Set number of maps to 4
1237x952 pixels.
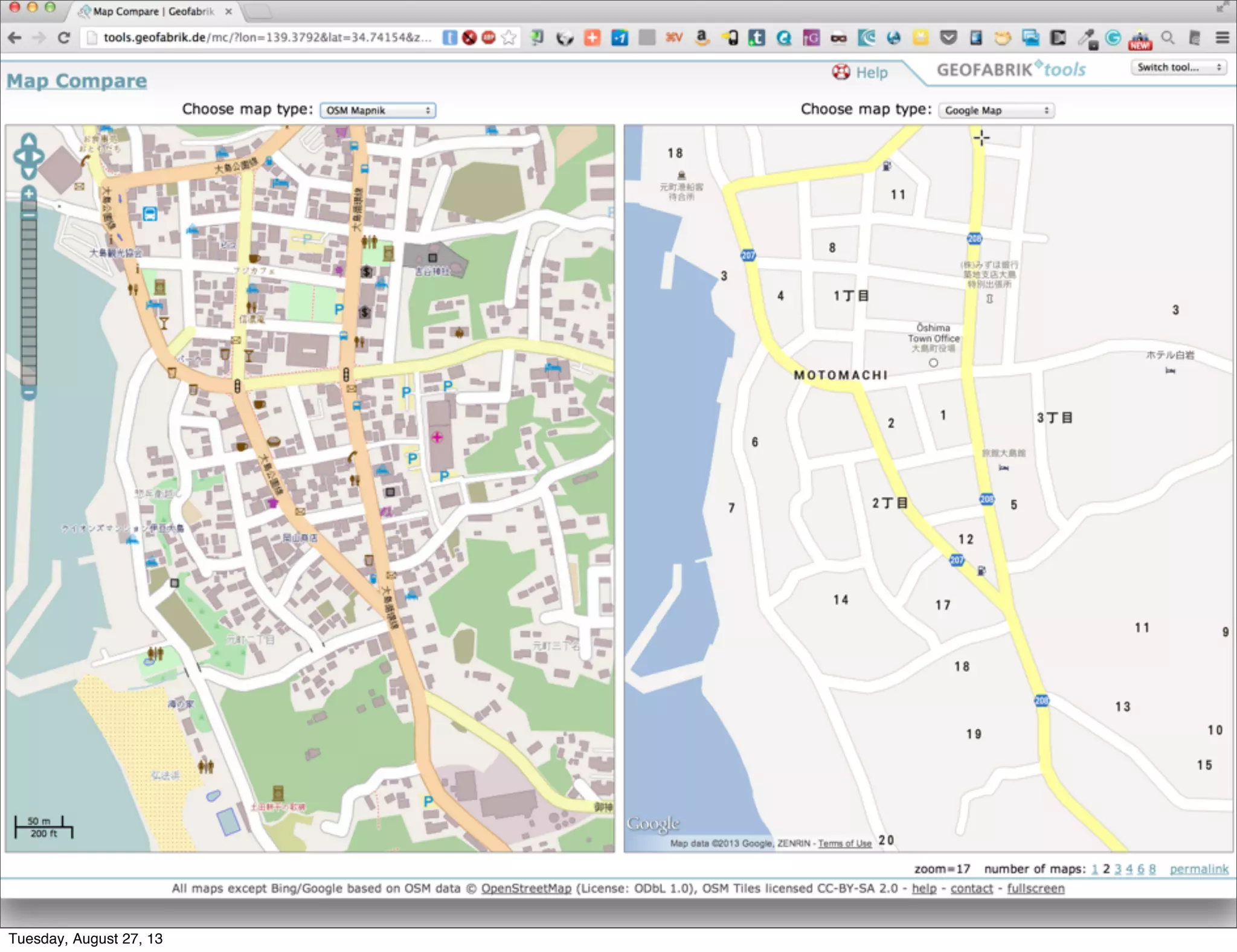1129,869
